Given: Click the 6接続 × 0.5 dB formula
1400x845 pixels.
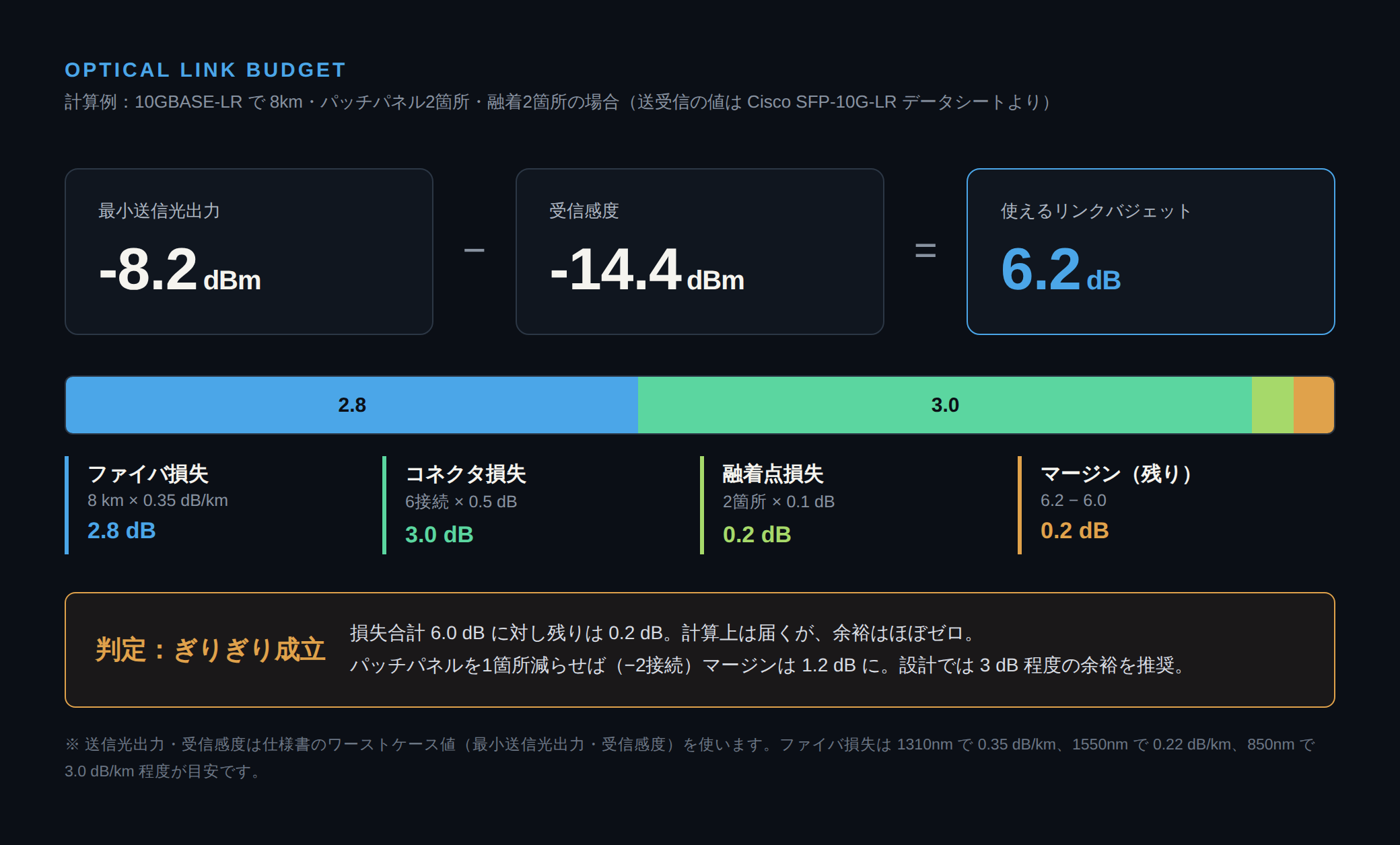Looking at the screenshot, I should click(x=461, y=502).
